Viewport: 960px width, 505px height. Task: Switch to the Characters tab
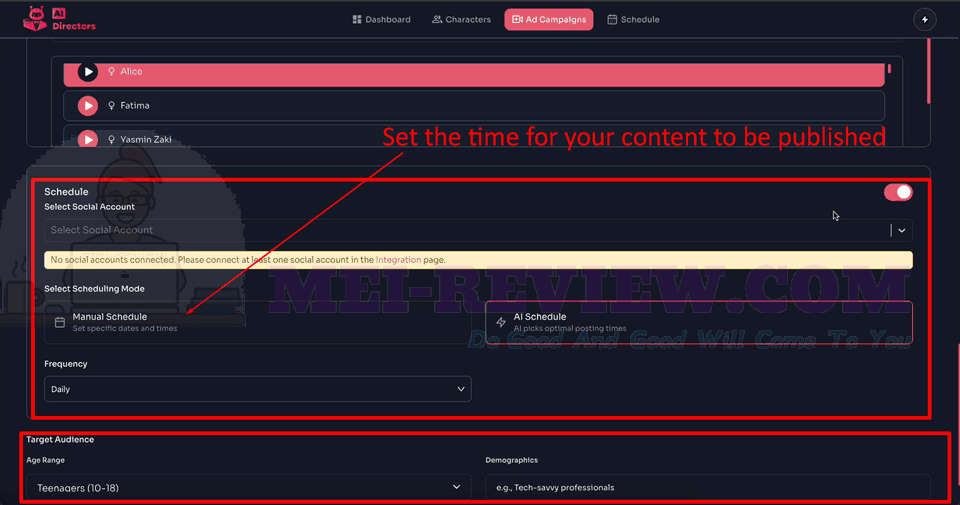(461, 20)
